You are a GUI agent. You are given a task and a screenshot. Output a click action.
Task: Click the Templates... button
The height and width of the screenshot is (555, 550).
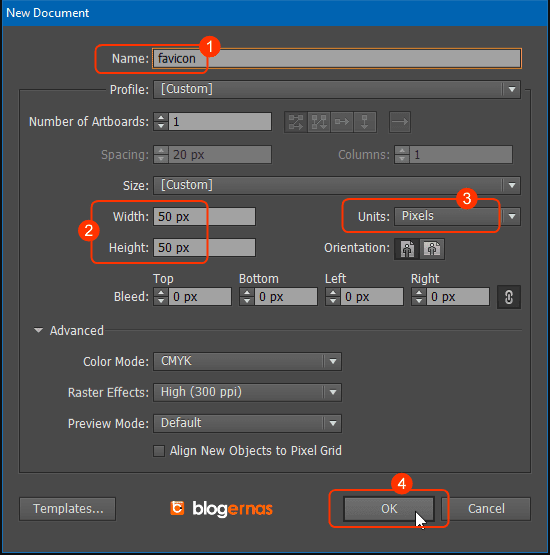[x=68, y=509]
